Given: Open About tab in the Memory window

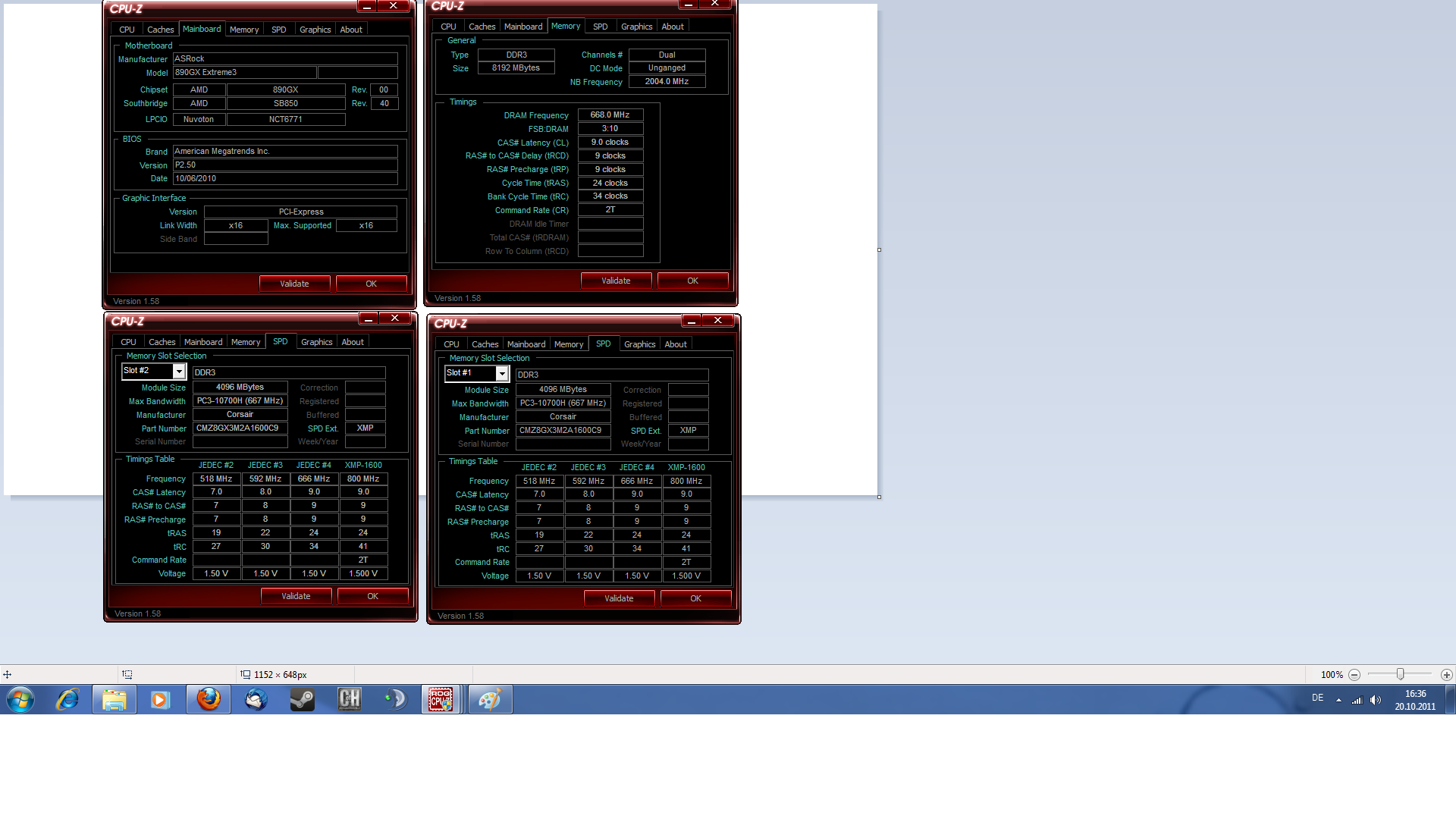Looking at the screenshot, I should (673, 27).
